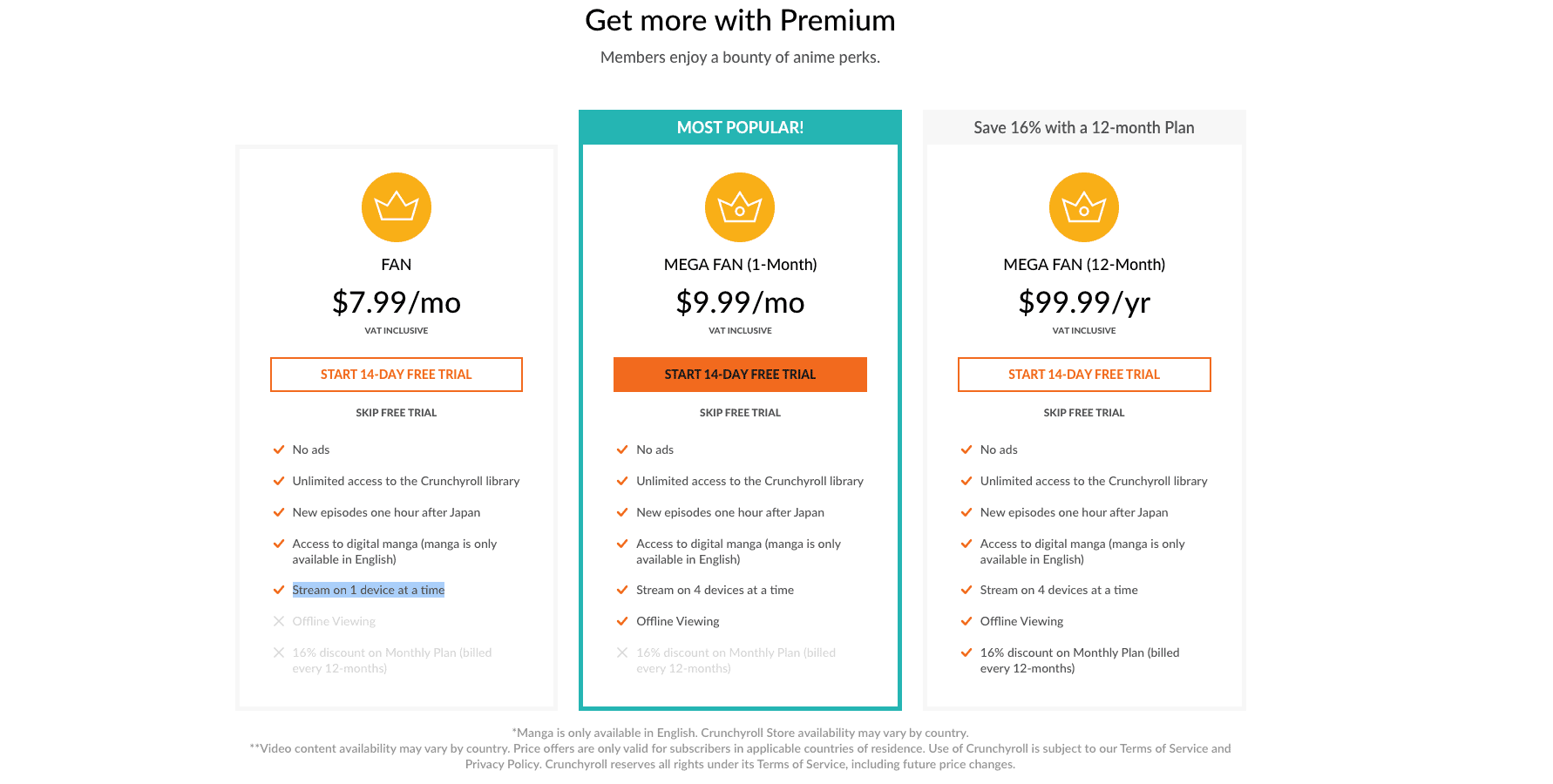Click the $99.99/yr price text

click(x=1084, y=302)
